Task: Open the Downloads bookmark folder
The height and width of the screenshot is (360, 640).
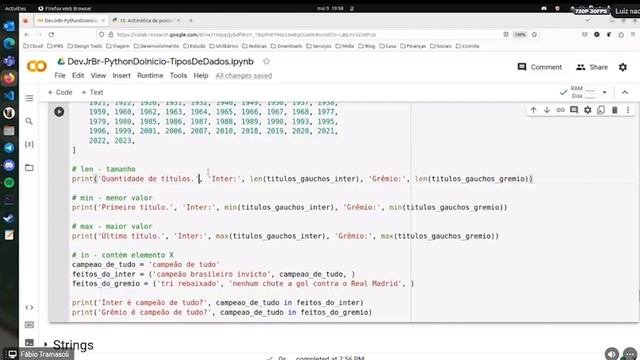Action: click(287, 46)
